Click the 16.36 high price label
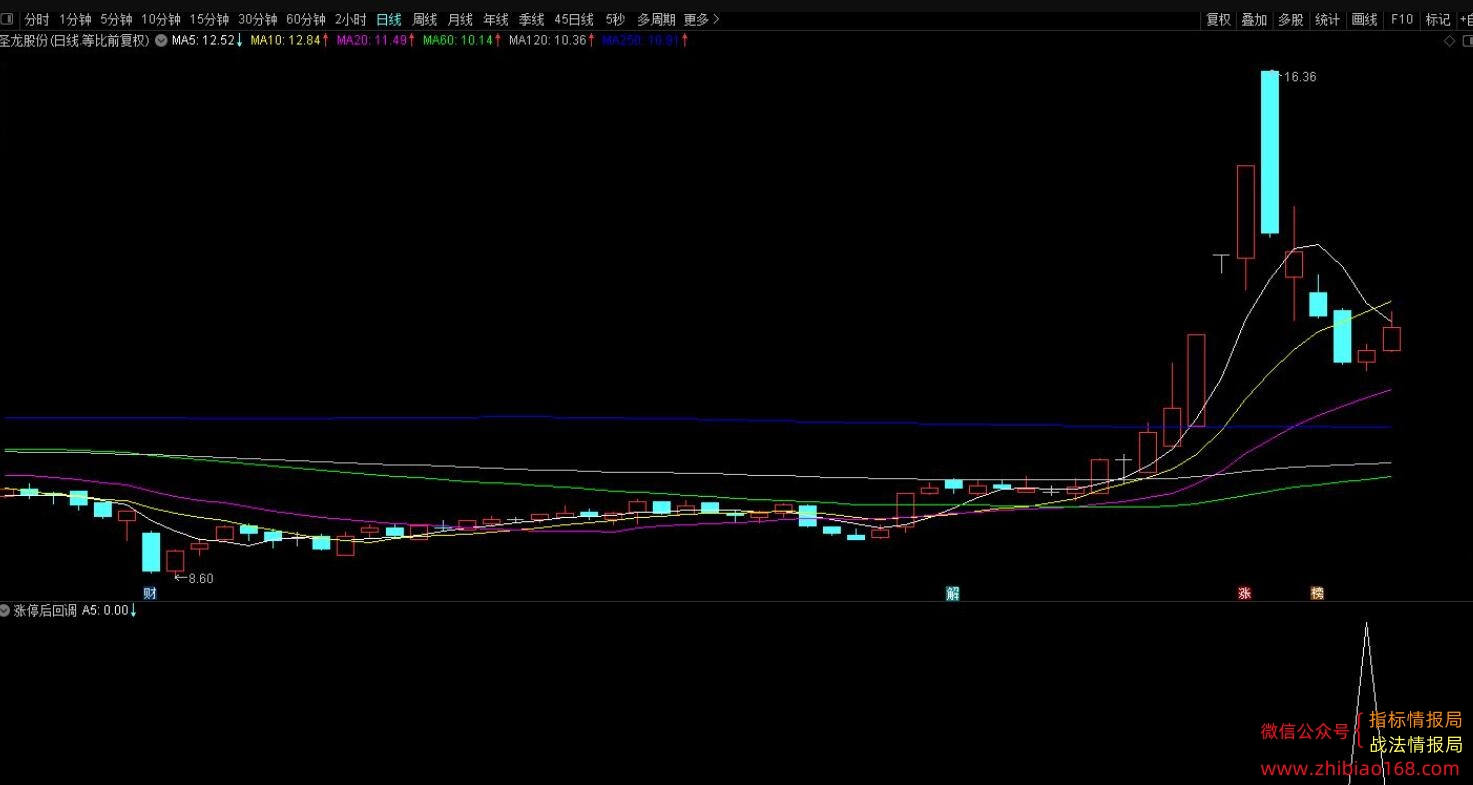Screen dimensions: 1473x785 (1300, 77)
